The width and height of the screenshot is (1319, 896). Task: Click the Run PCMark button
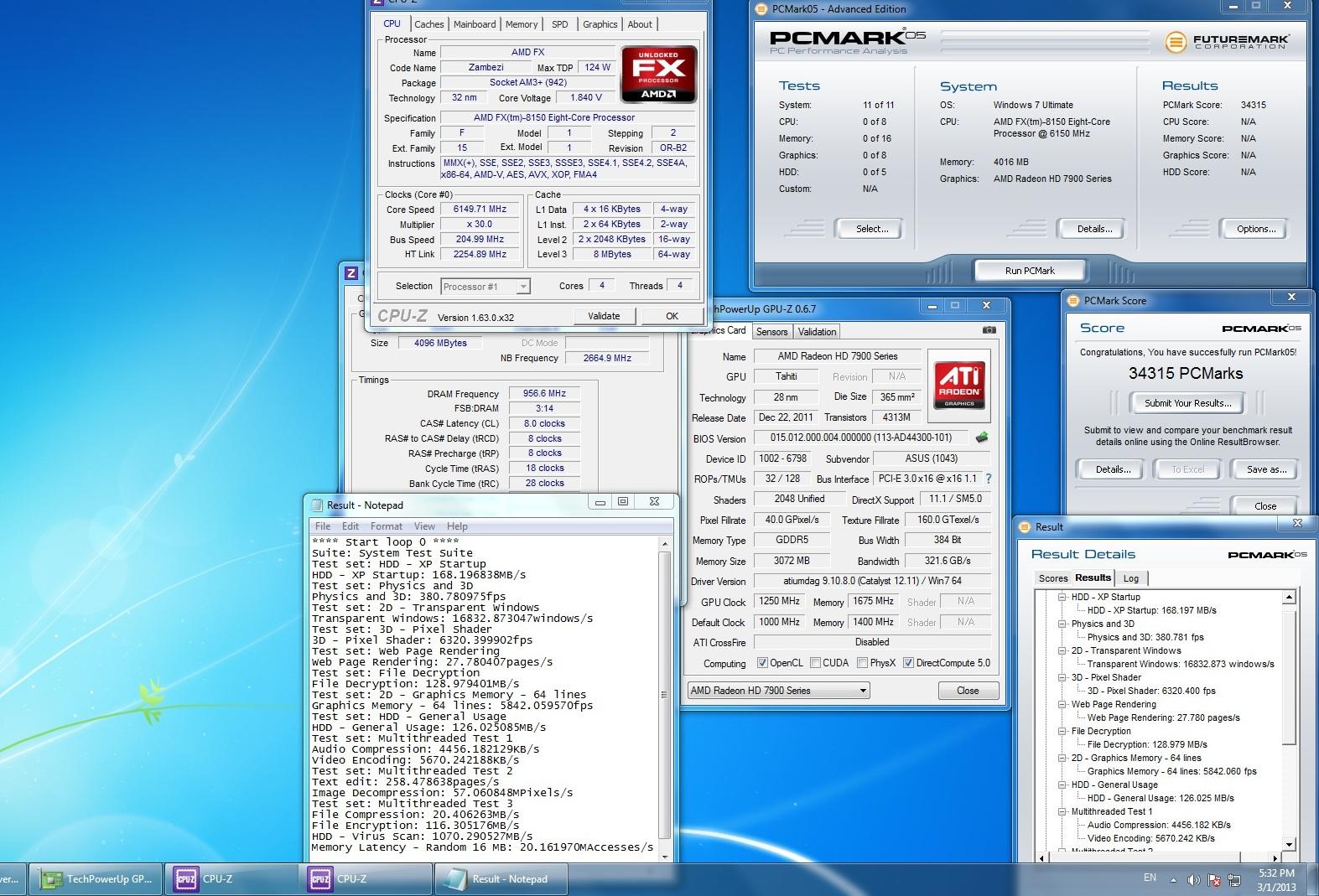(1030, 271)
